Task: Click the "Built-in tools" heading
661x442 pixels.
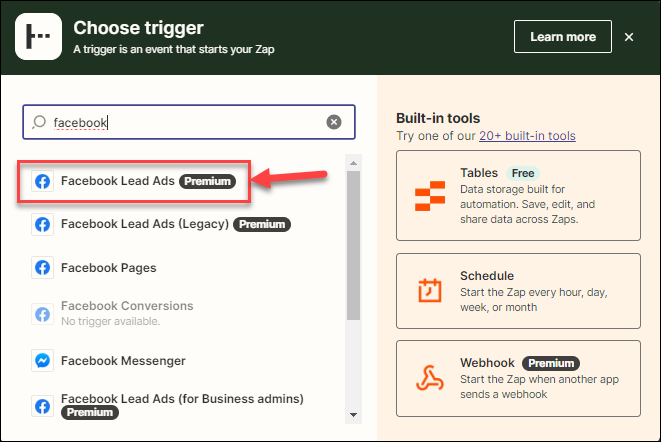Action: point(438,118)
